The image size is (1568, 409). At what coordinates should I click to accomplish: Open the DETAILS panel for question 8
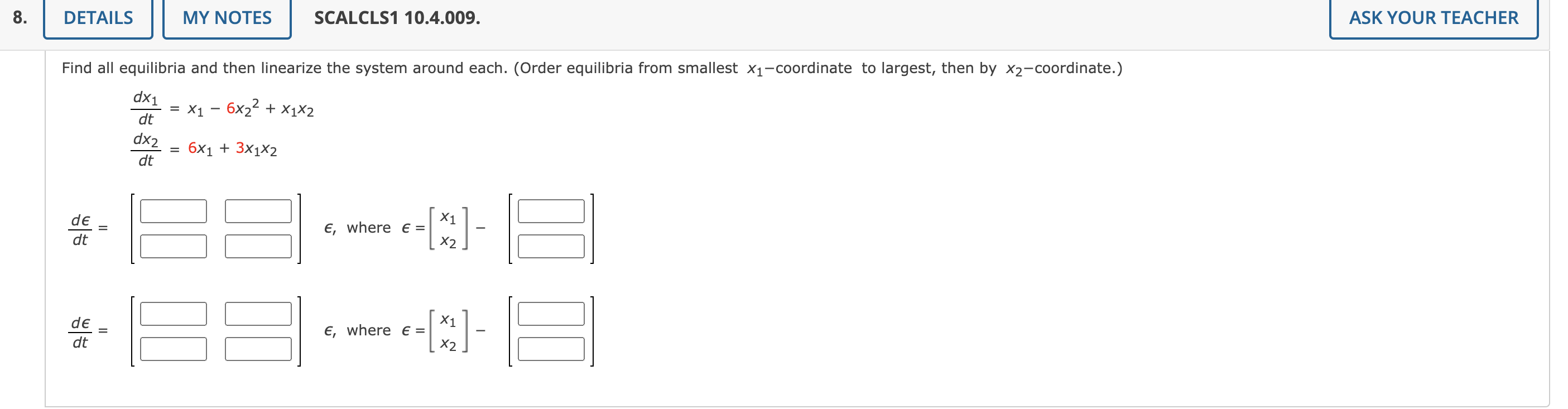coord(98,18)
